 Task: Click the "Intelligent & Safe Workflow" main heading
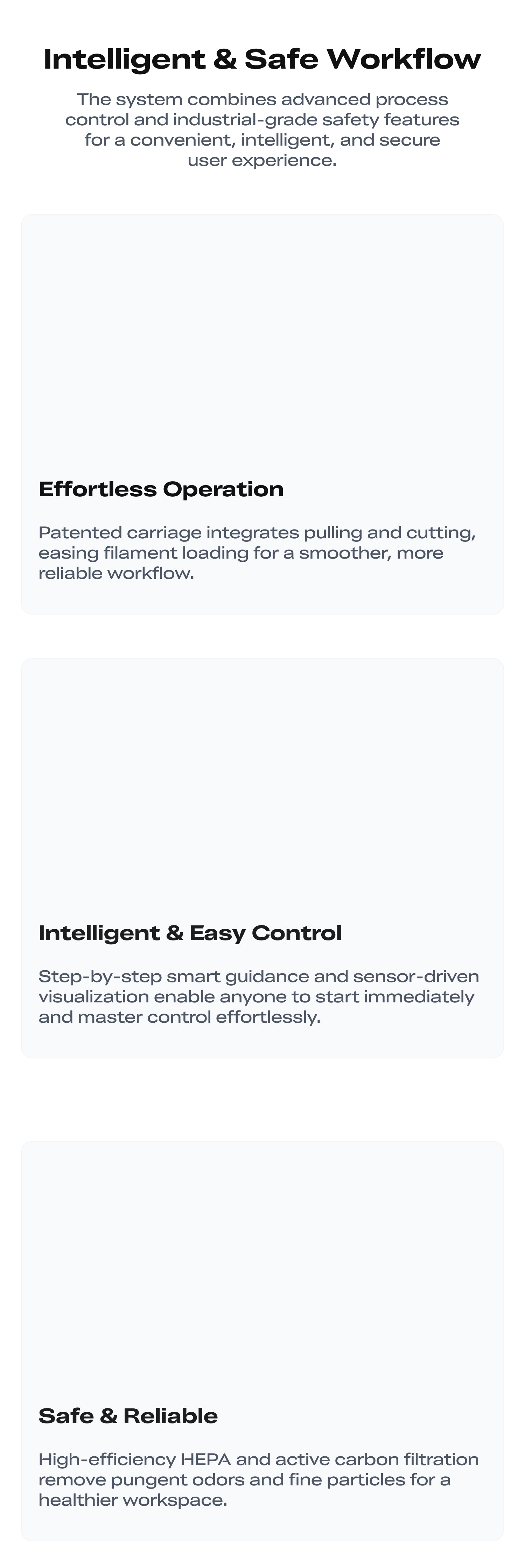click(262, 59)
